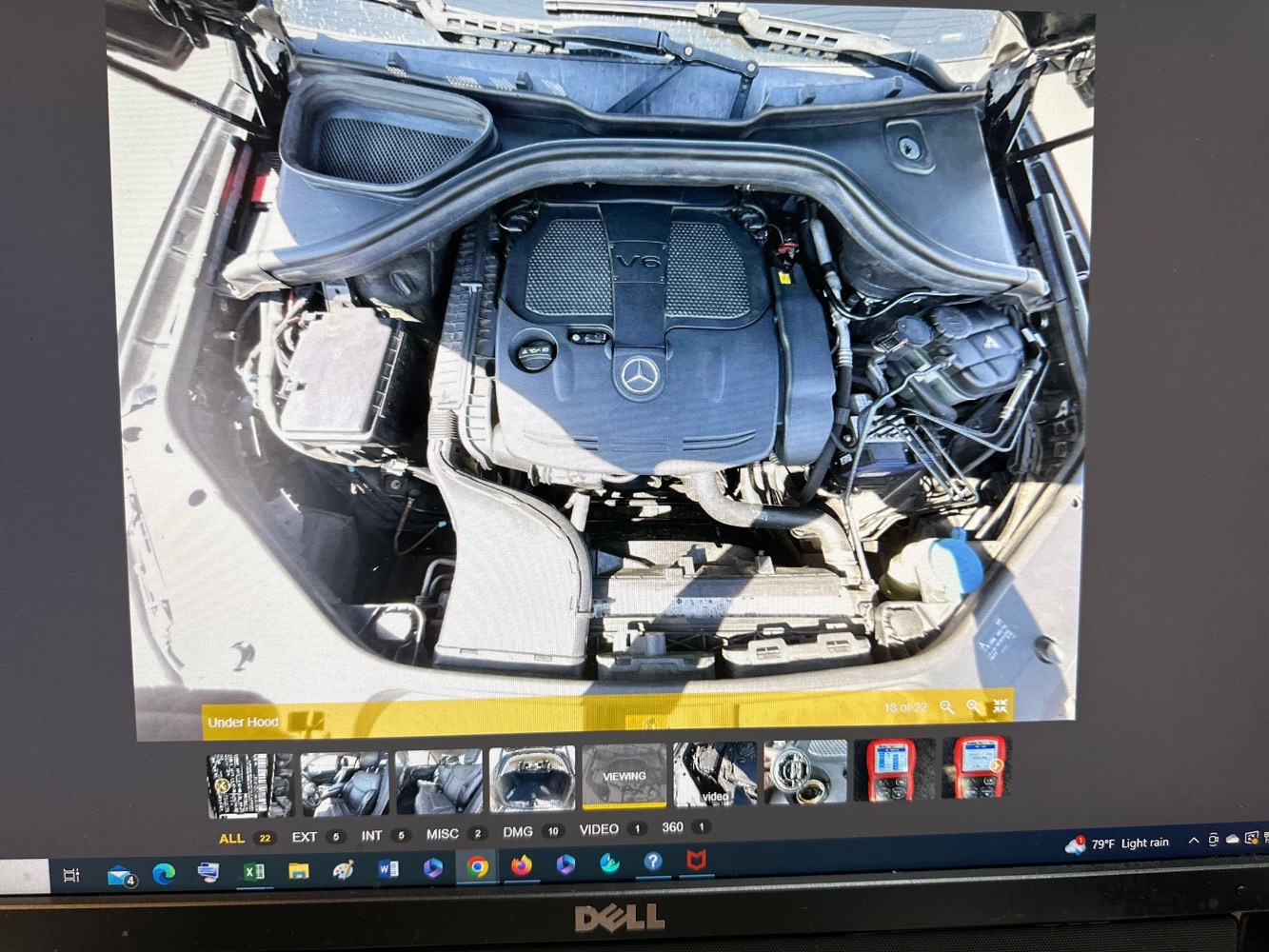Open Excel from the taskbar
The image size is (1269, 952).
pyautogui.click(x=253, y=871)
